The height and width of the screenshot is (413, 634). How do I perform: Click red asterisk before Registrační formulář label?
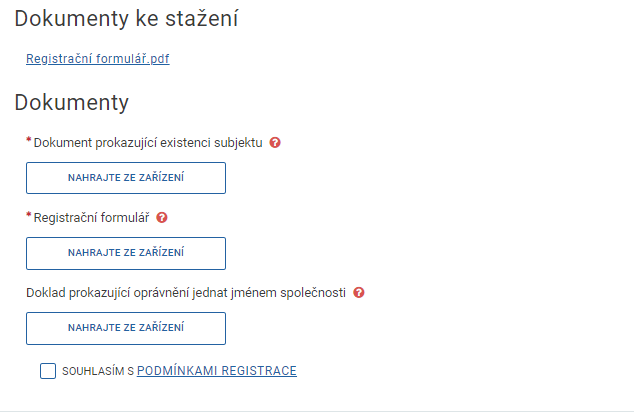tap(29, 216)
